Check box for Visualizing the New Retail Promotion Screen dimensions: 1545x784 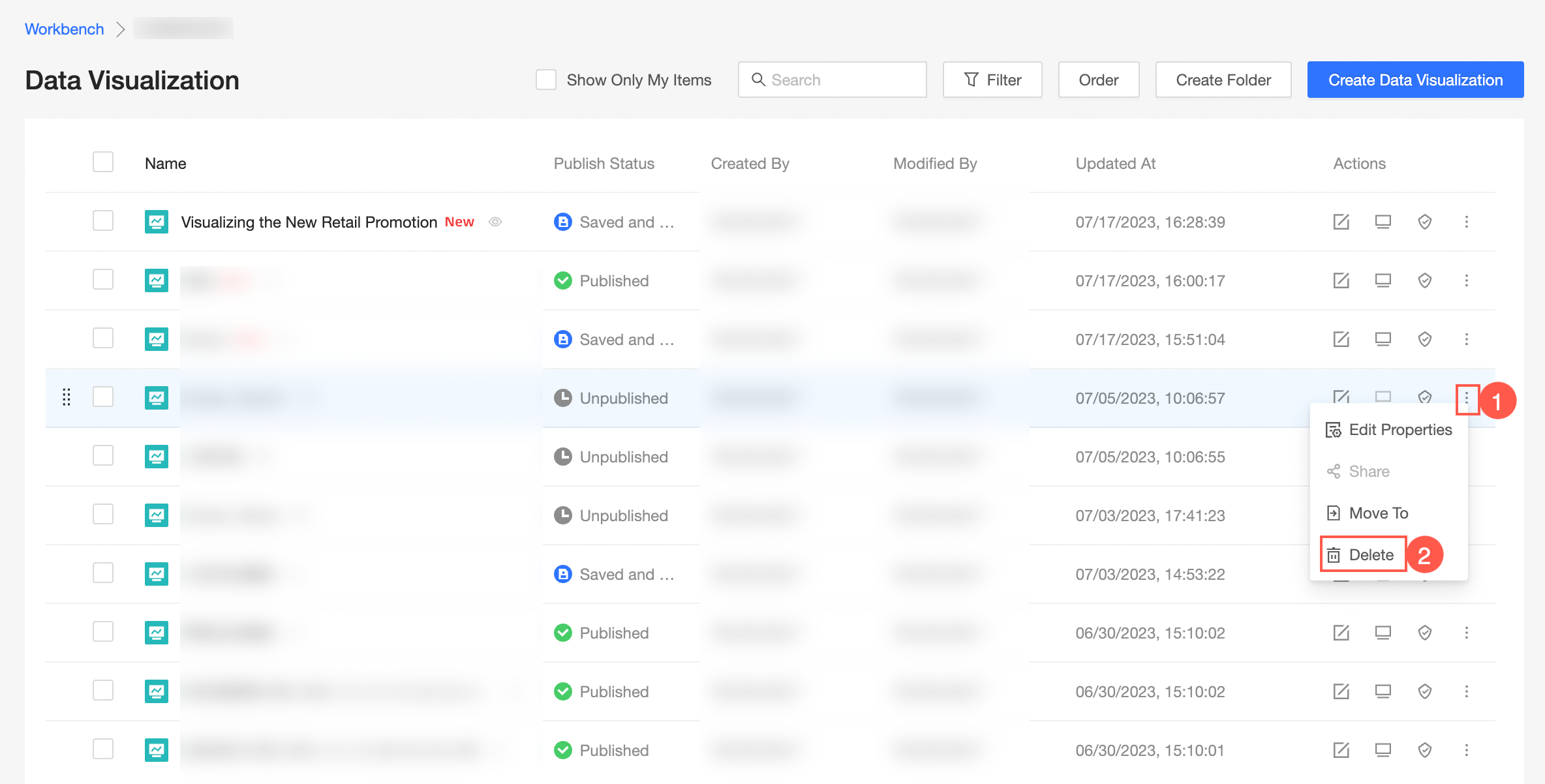tap(103, 221)
